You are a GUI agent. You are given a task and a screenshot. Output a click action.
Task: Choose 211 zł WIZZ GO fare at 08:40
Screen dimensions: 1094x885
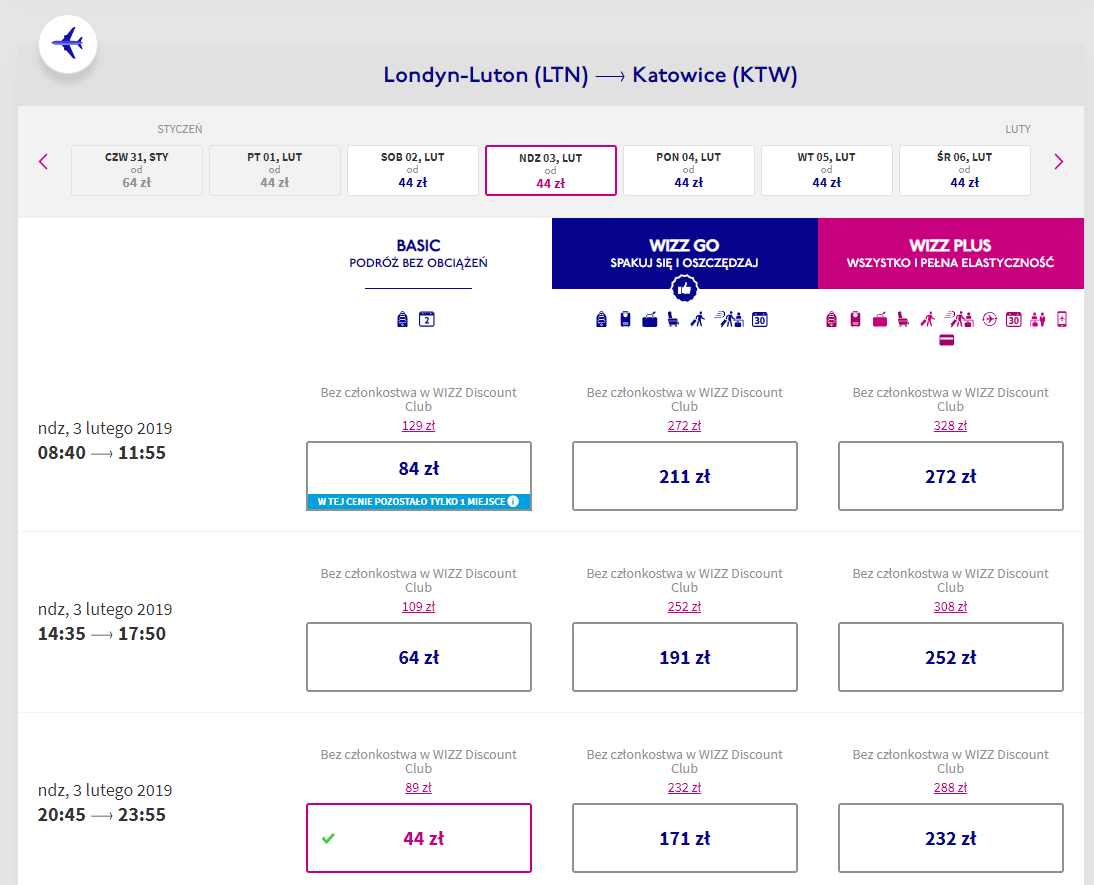tap(684, 476)
